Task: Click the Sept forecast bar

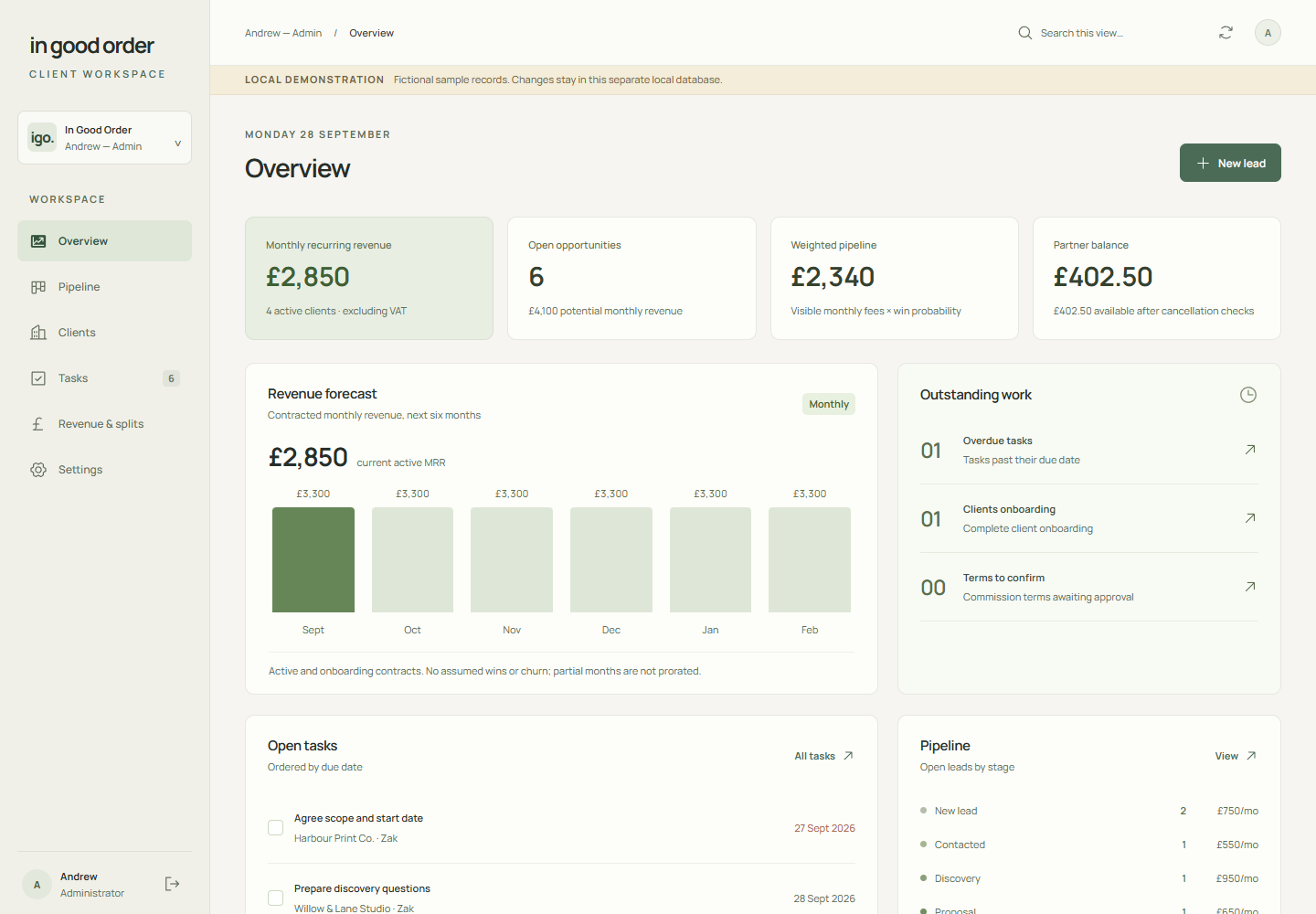Action: click(x=313, y=559)
